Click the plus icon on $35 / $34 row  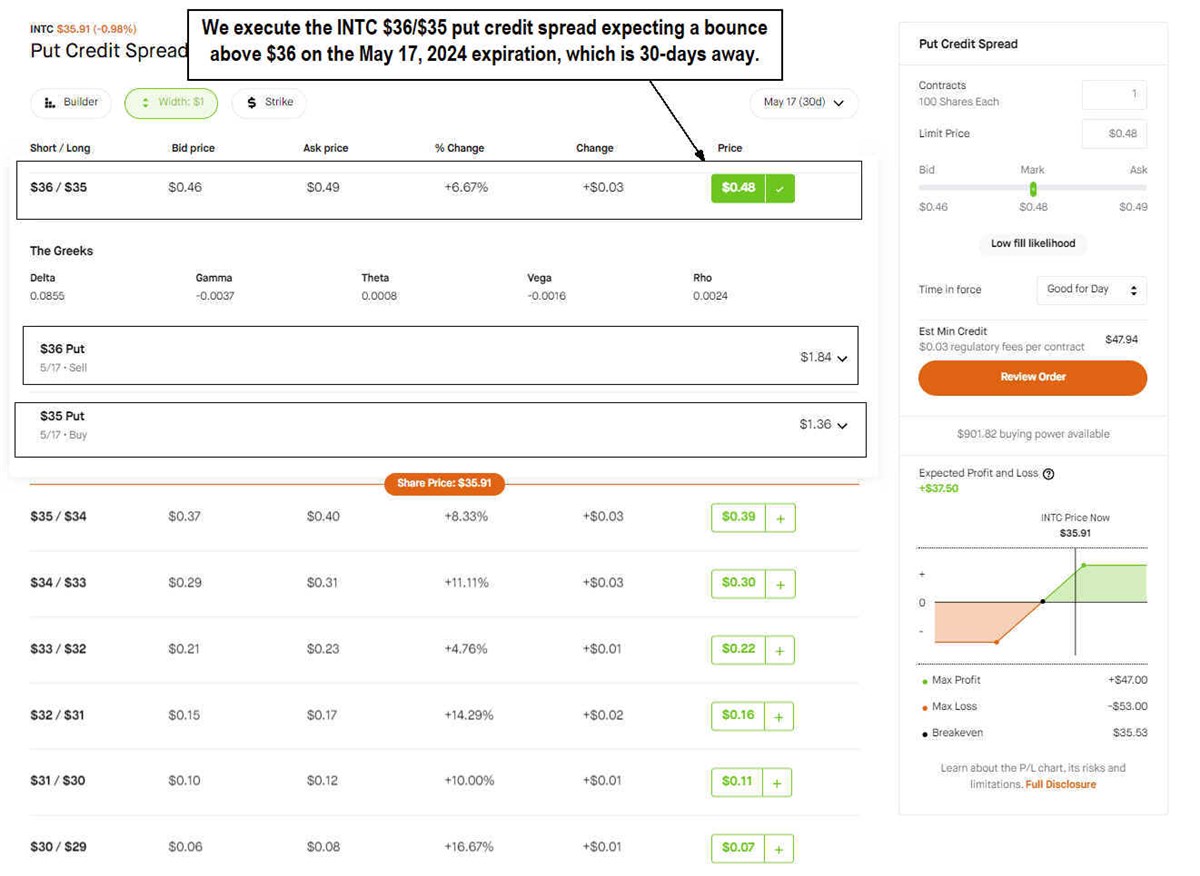(x=780, y=517)
